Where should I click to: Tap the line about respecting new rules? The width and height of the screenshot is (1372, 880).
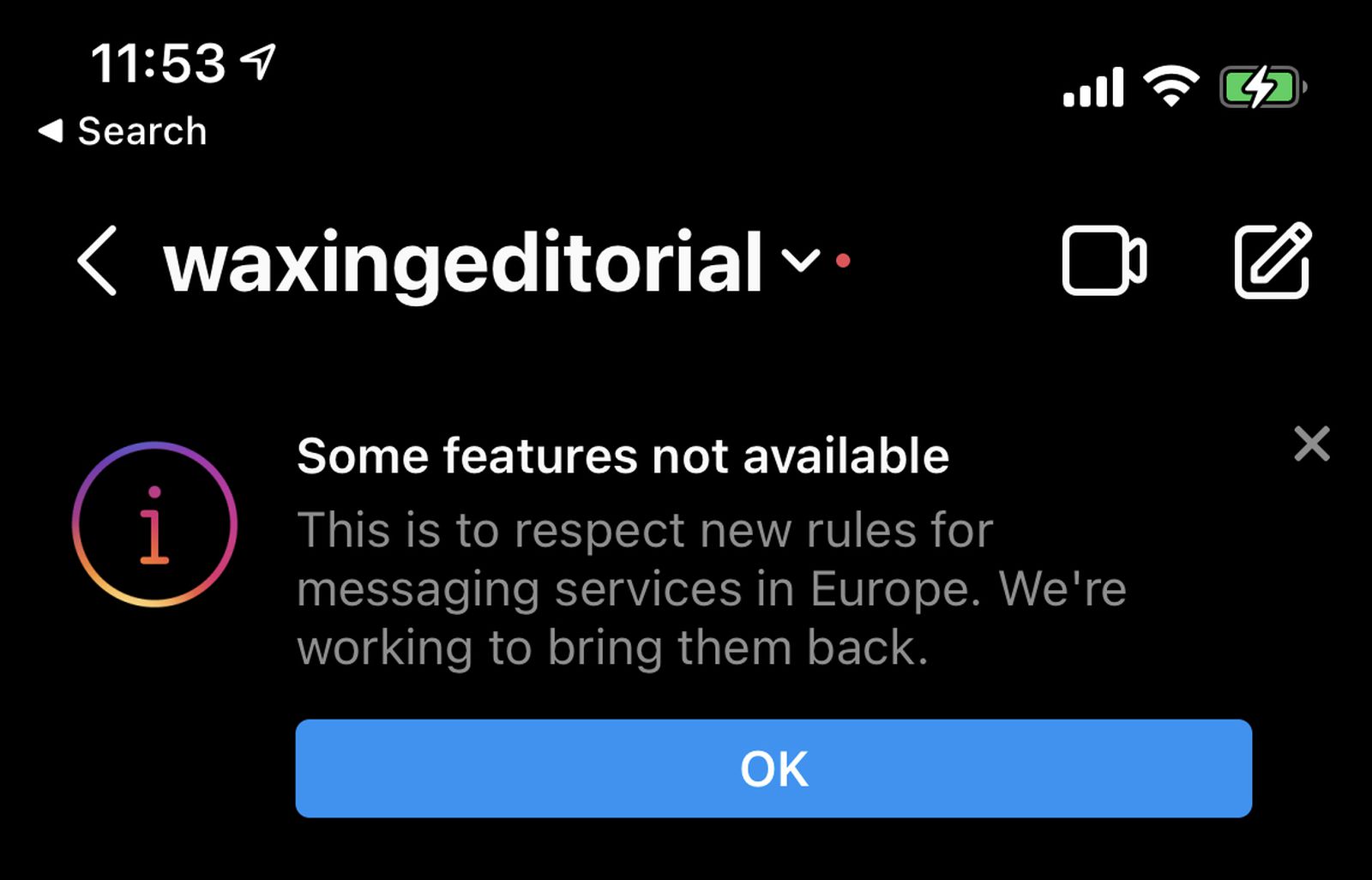(x=645, y=531)
